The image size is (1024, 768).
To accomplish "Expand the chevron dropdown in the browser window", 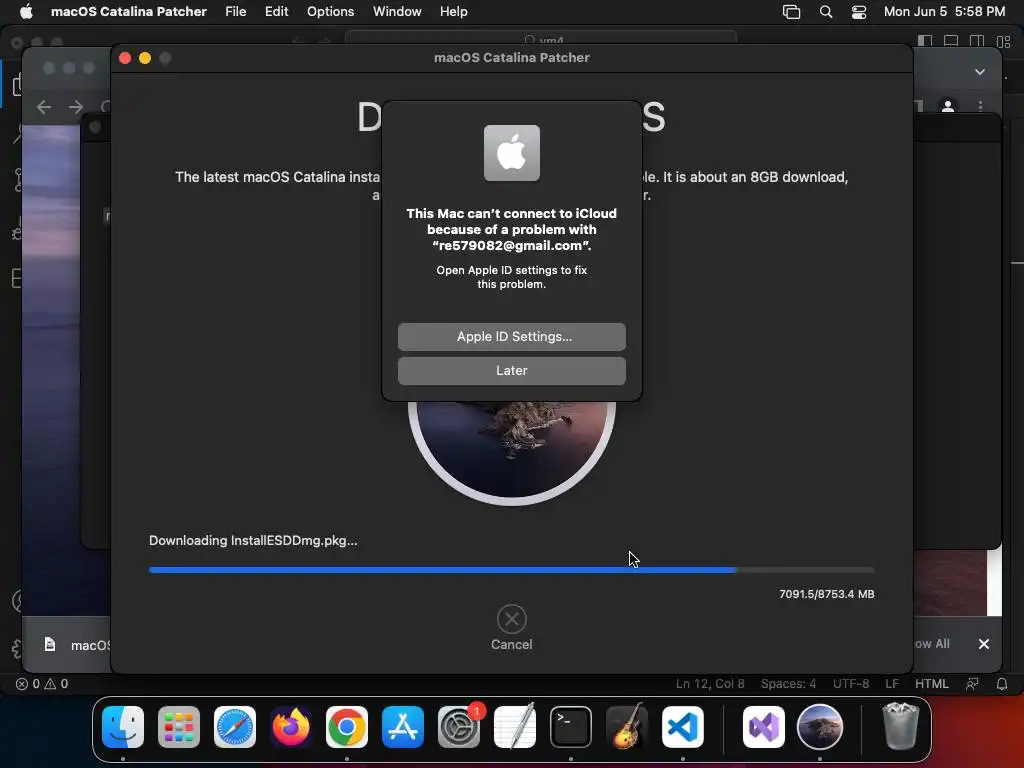I will click(980, 72).
